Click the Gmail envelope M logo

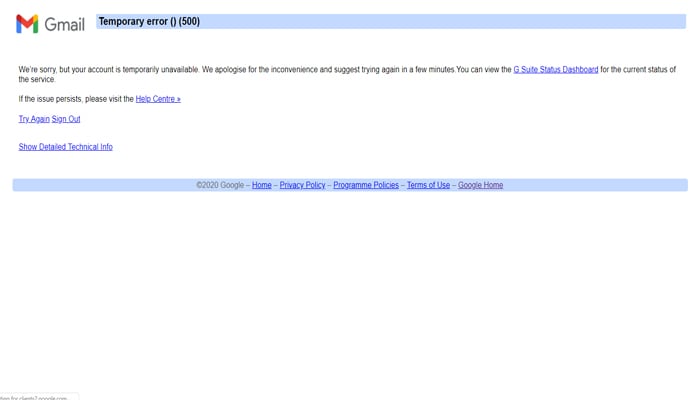[27, 24]
